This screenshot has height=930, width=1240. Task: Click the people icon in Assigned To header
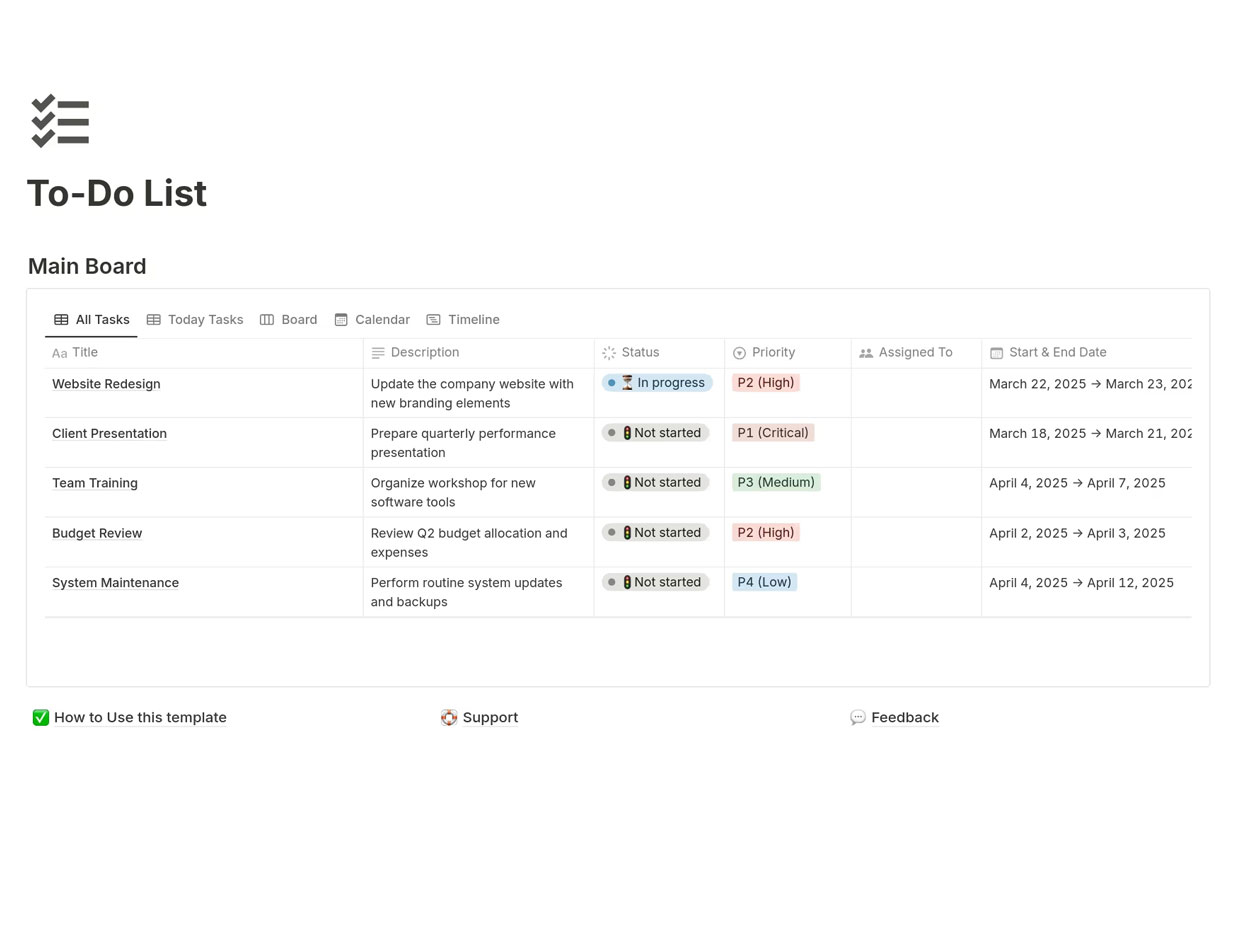click(x=865, y=352)
